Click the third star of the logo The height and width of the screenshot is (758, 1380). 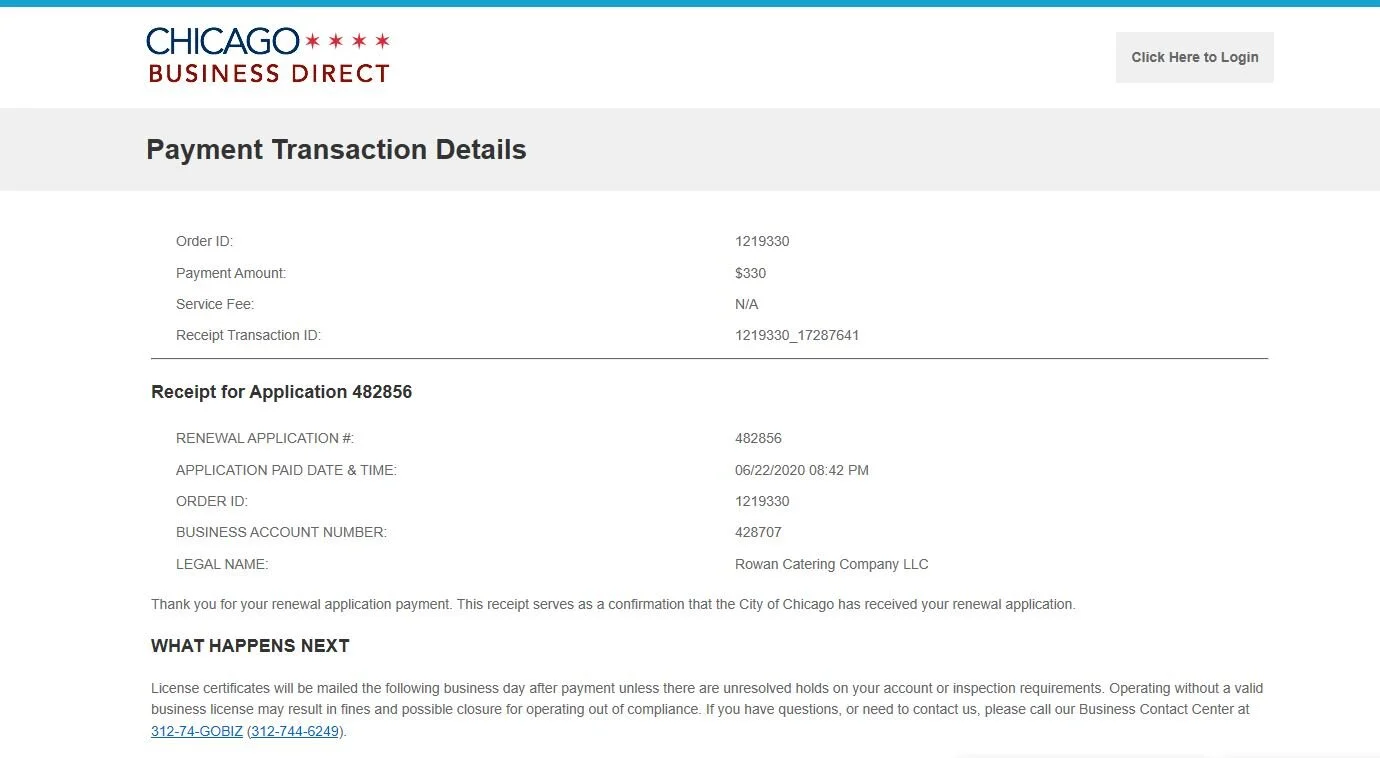(x=358, y=40)
